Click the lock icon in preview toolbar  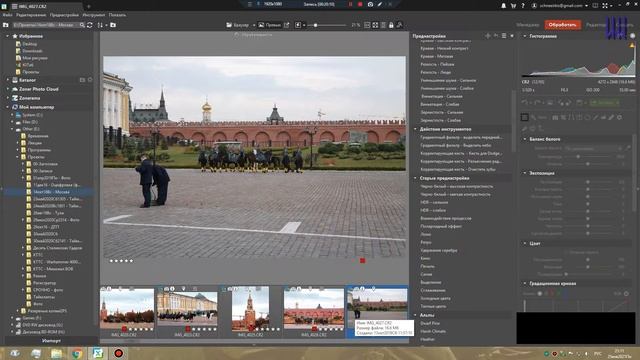click(x=391, y=25)
